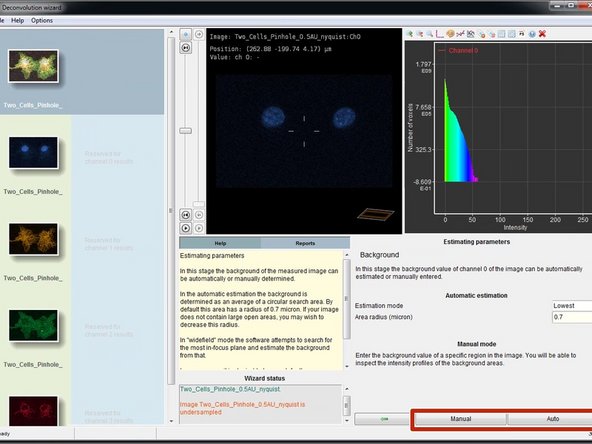Switch to the Reports tab
The height and width of the screenshot is (444, 592).
coord(305,243)
